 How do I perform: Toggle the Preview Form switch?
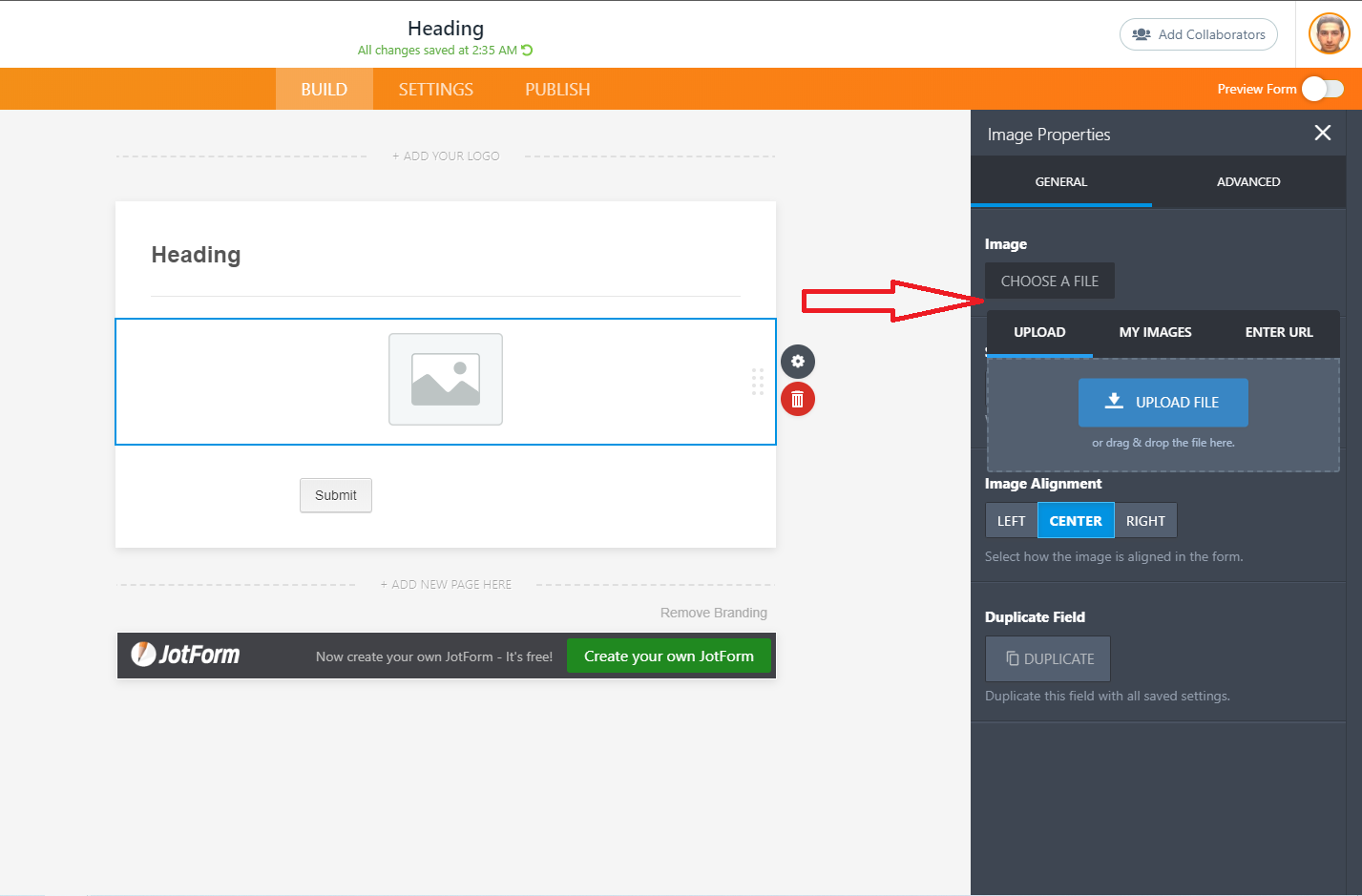[x=1323, y=89]
